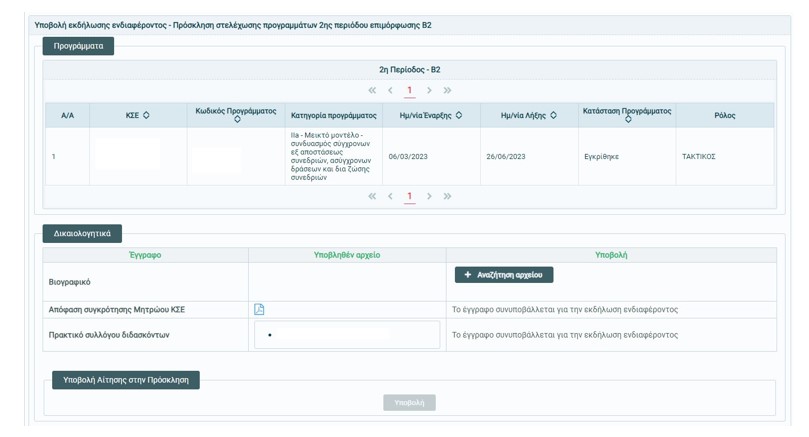Go to first page in top paginator
809x437 pixels.
coord(372,91)
